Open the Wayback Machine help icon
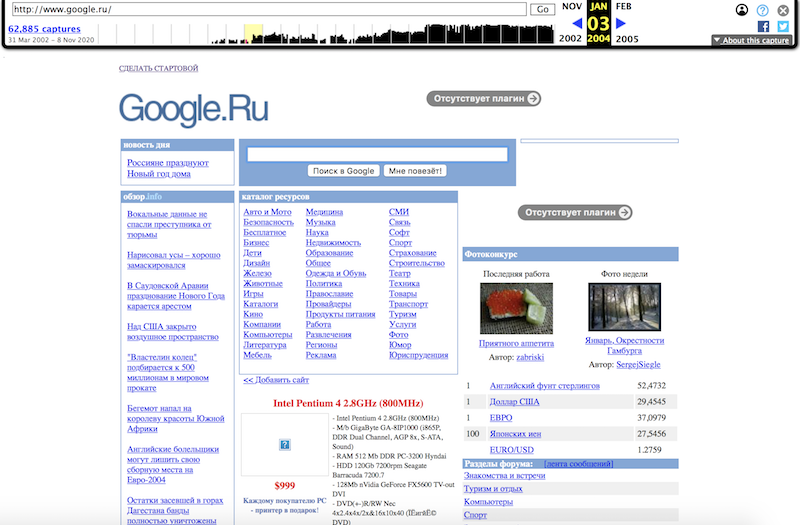 click(x=762, y=10)
